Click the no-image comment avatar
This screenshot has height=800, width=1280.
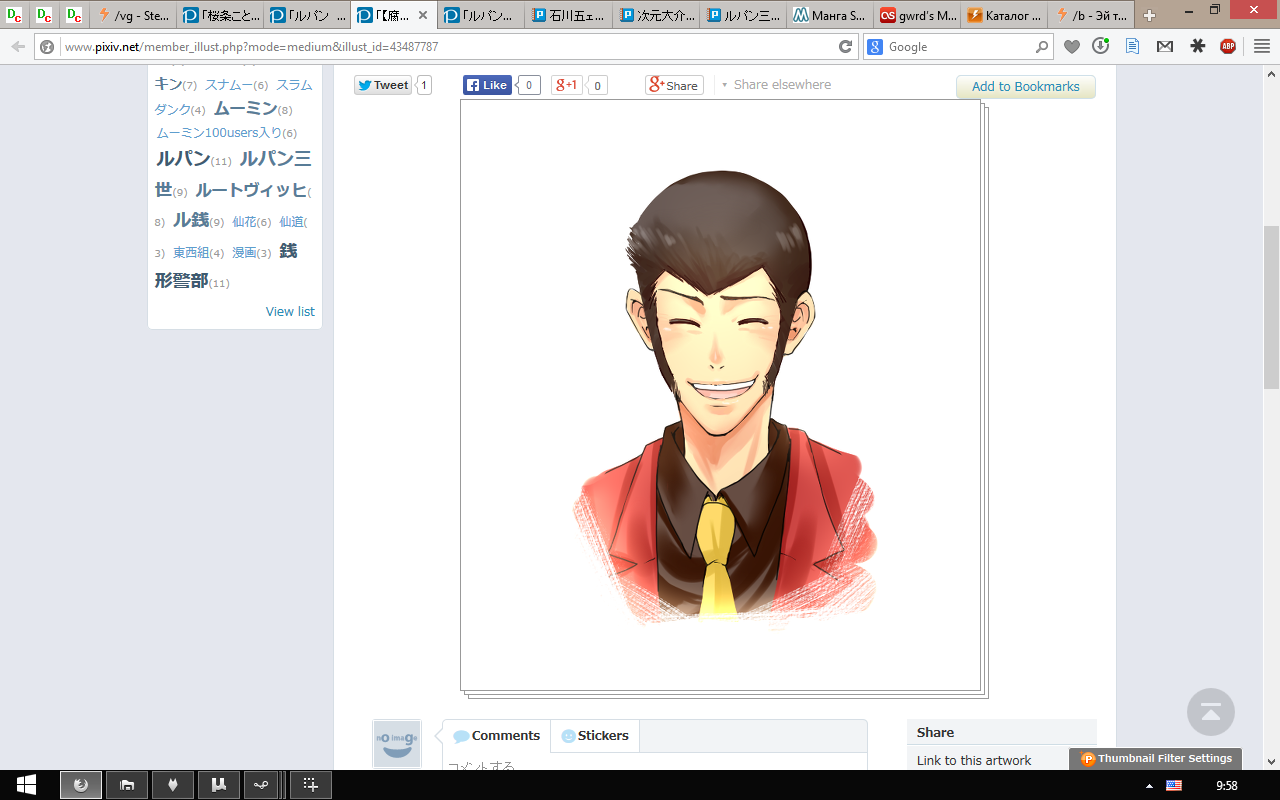tap(397, 744)
